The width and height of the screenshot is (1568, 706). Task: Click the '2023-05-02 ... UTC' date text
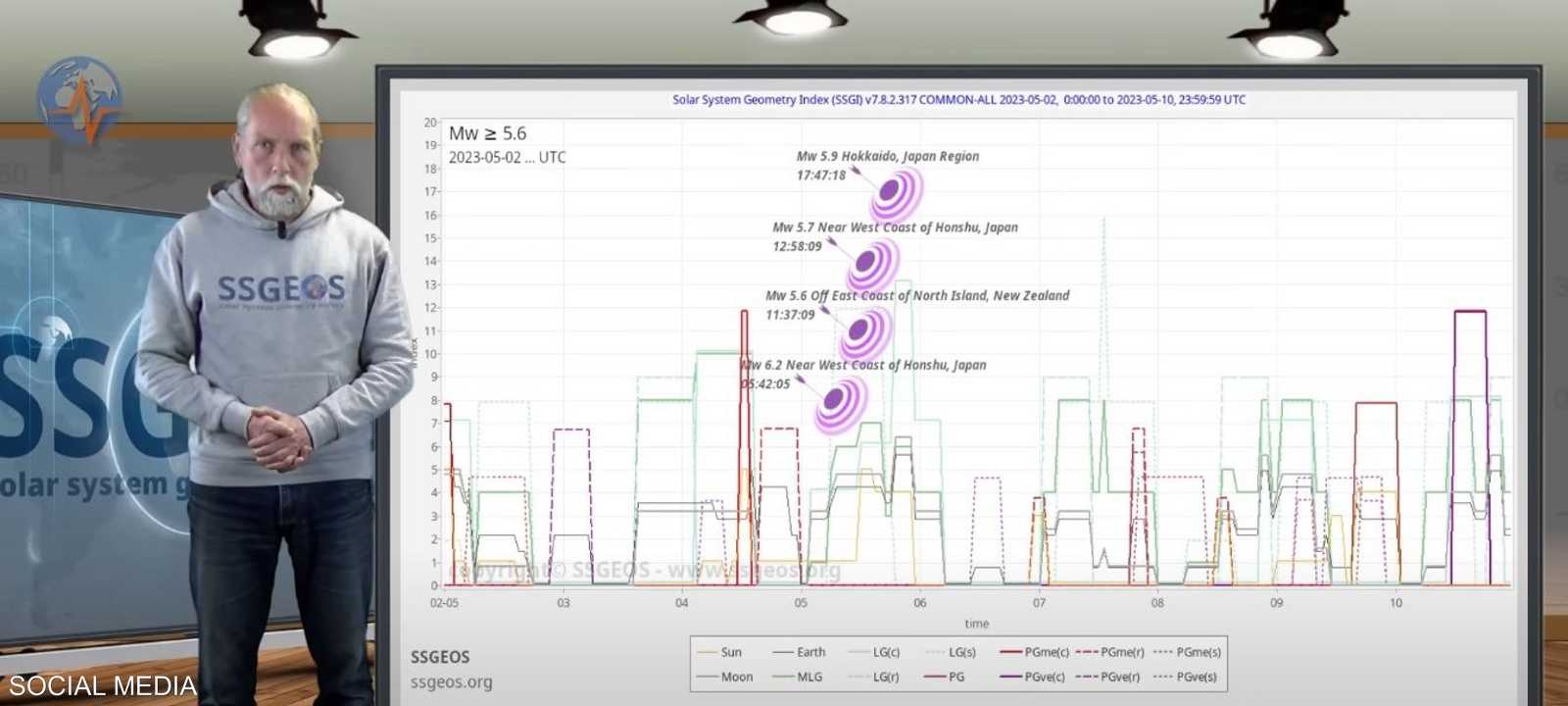pyautogui.click(x=507, y=157)
